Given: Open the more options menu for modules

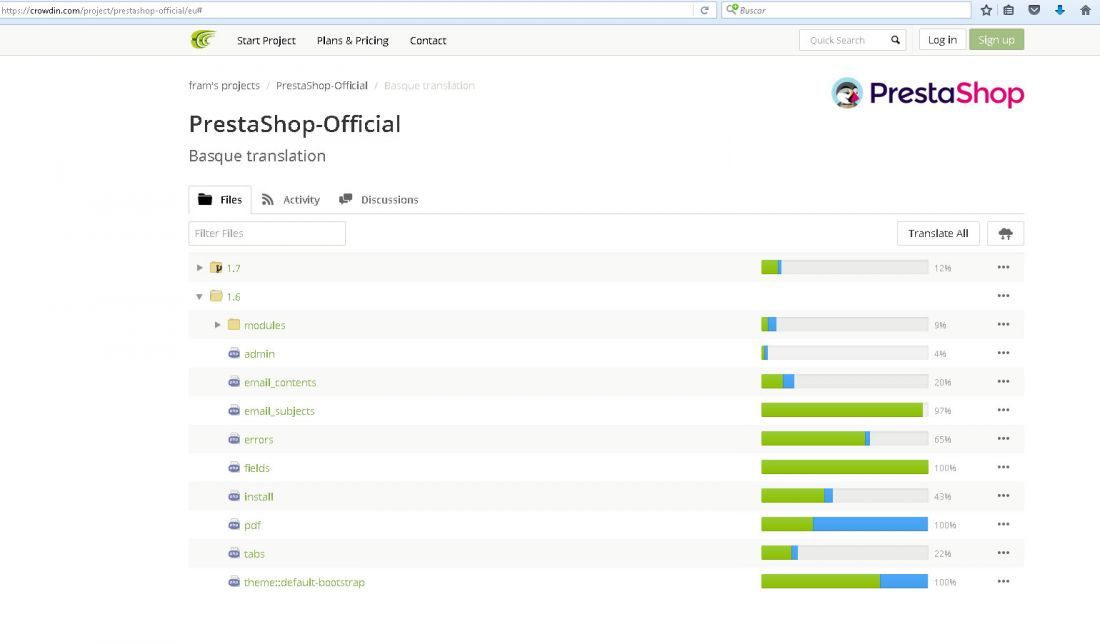Looking at the screenshot, I should coord(1003,325).
